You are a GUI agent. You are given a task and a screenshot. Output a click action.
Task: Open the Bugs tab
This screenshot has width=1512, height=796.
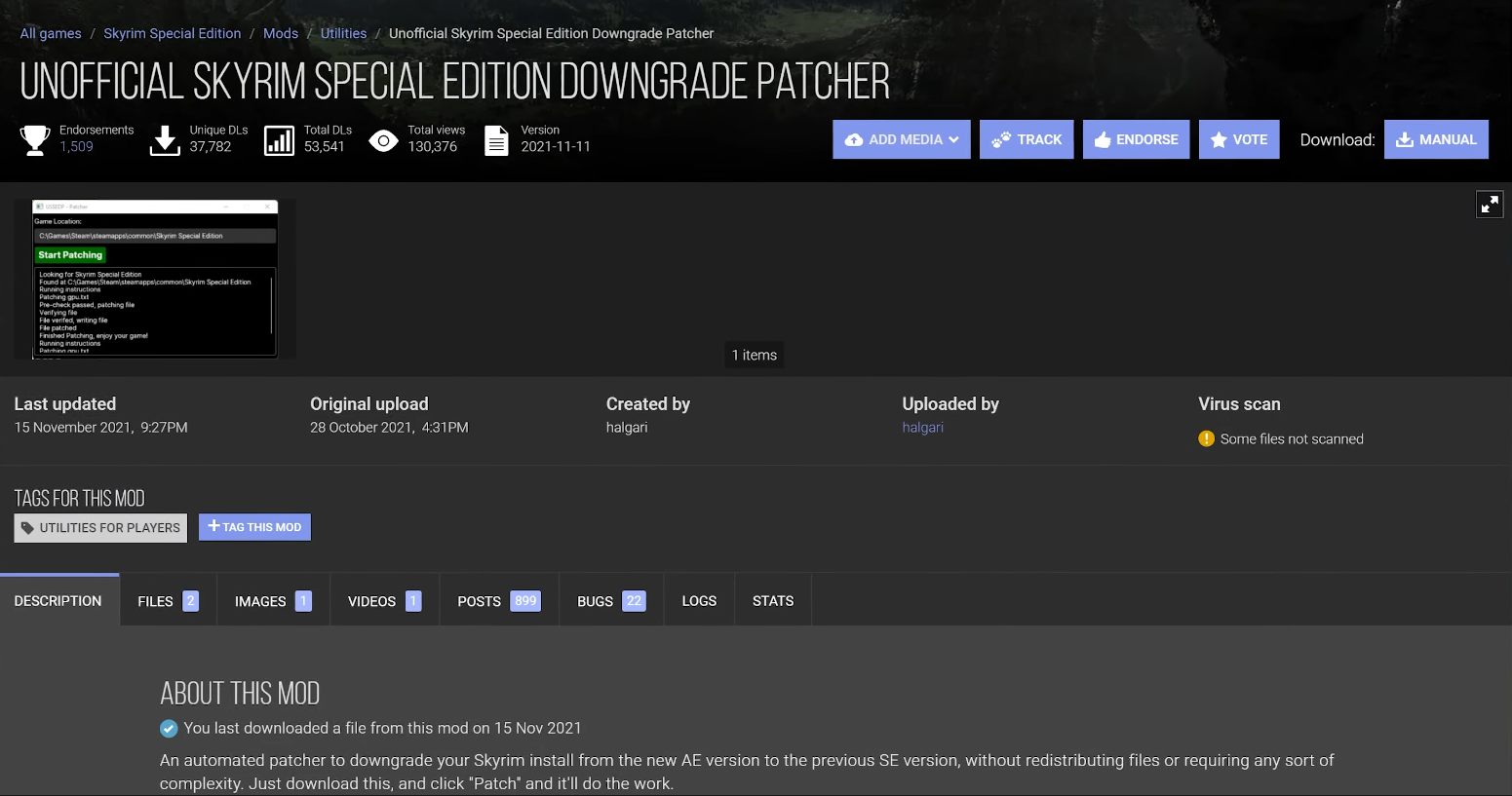[611, 601]
